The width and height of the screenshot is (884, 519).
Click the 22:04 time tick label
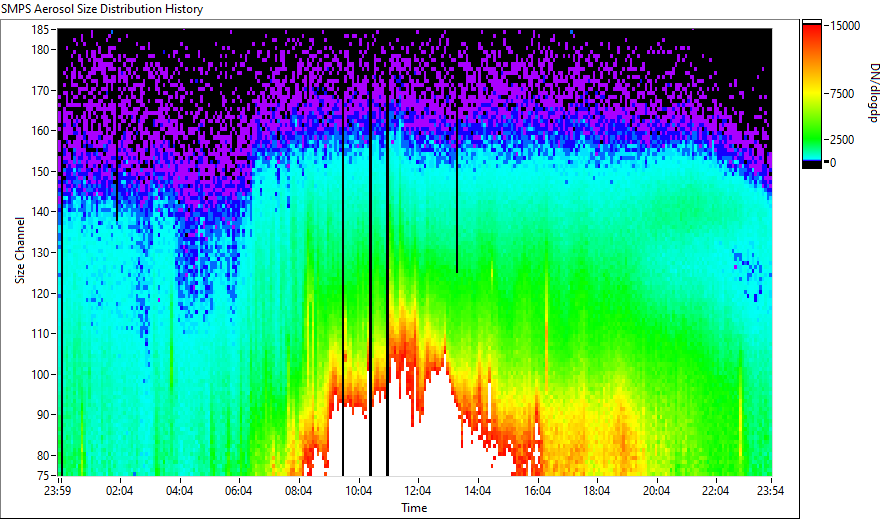(x=715, y=491)
